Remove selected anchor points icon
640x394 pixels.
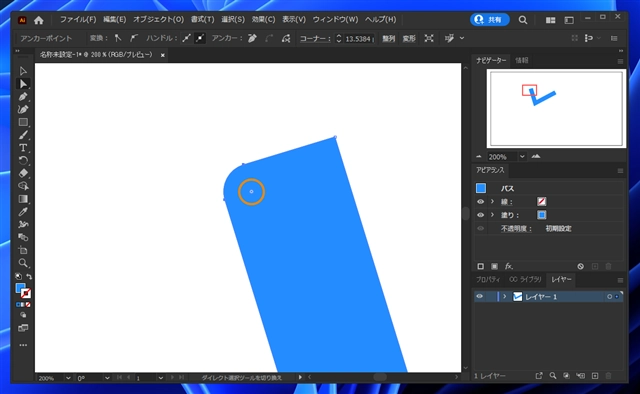click(x=252, y=38)
